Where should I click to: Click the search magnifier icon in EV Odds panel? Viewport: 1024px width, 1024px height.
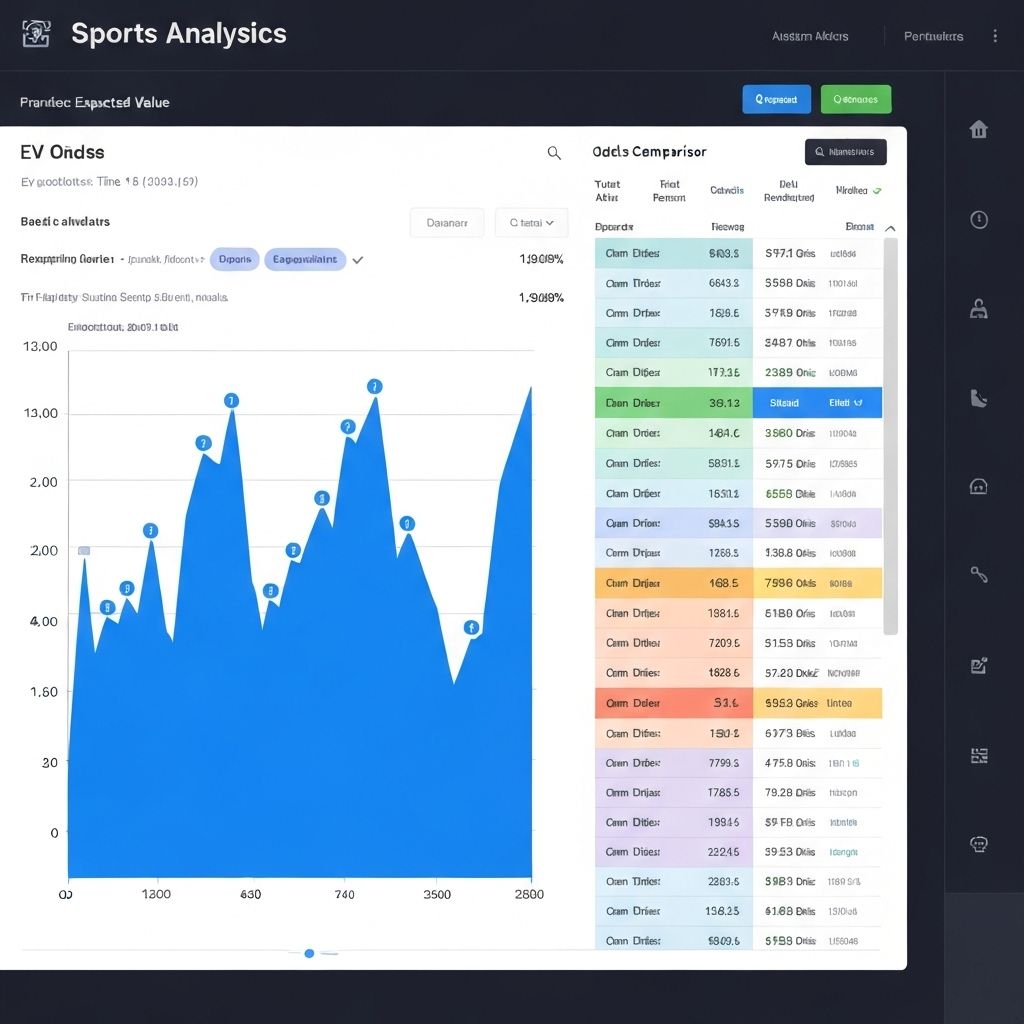[x=554, y=152]
